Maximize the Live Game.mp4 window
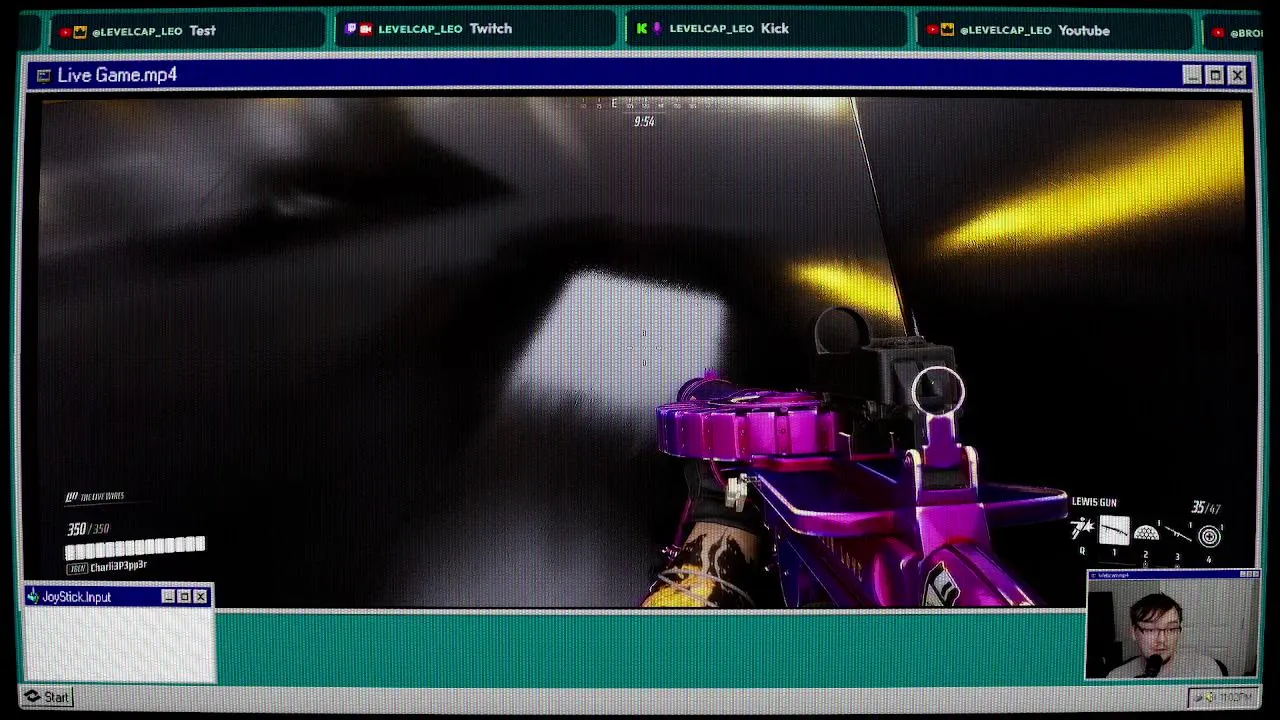 click(x=1215, y=75)
